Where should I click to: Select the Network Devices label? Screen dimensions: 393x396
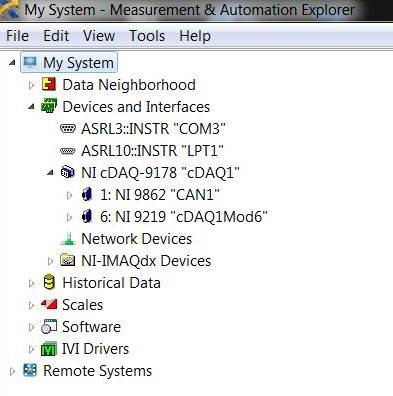[137, 239]
